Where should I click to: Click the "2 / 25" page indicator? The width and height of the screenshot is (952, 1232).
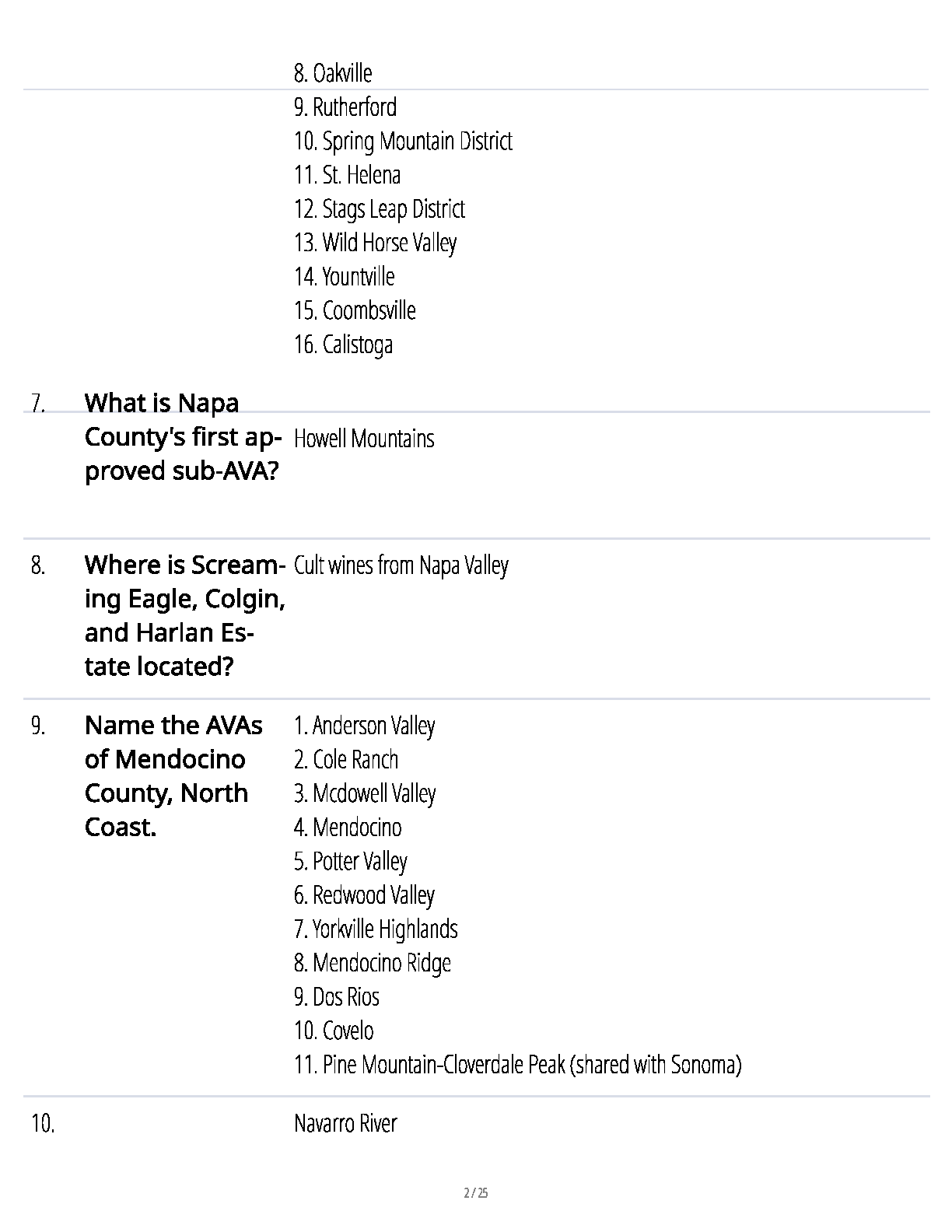[x=475, y=1193]
